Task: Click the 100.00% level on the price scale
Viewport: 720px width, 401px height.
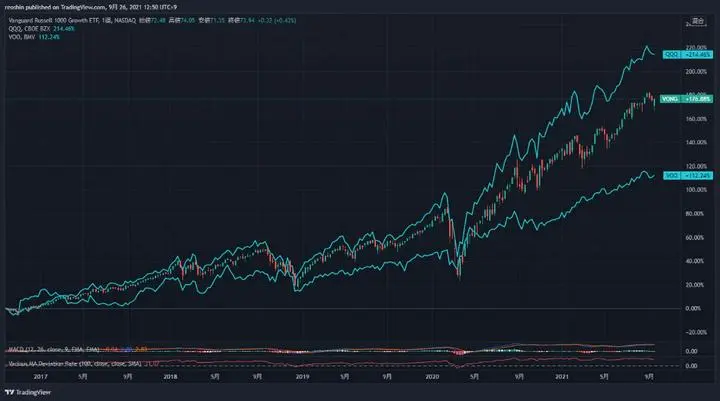Action: 696,190
